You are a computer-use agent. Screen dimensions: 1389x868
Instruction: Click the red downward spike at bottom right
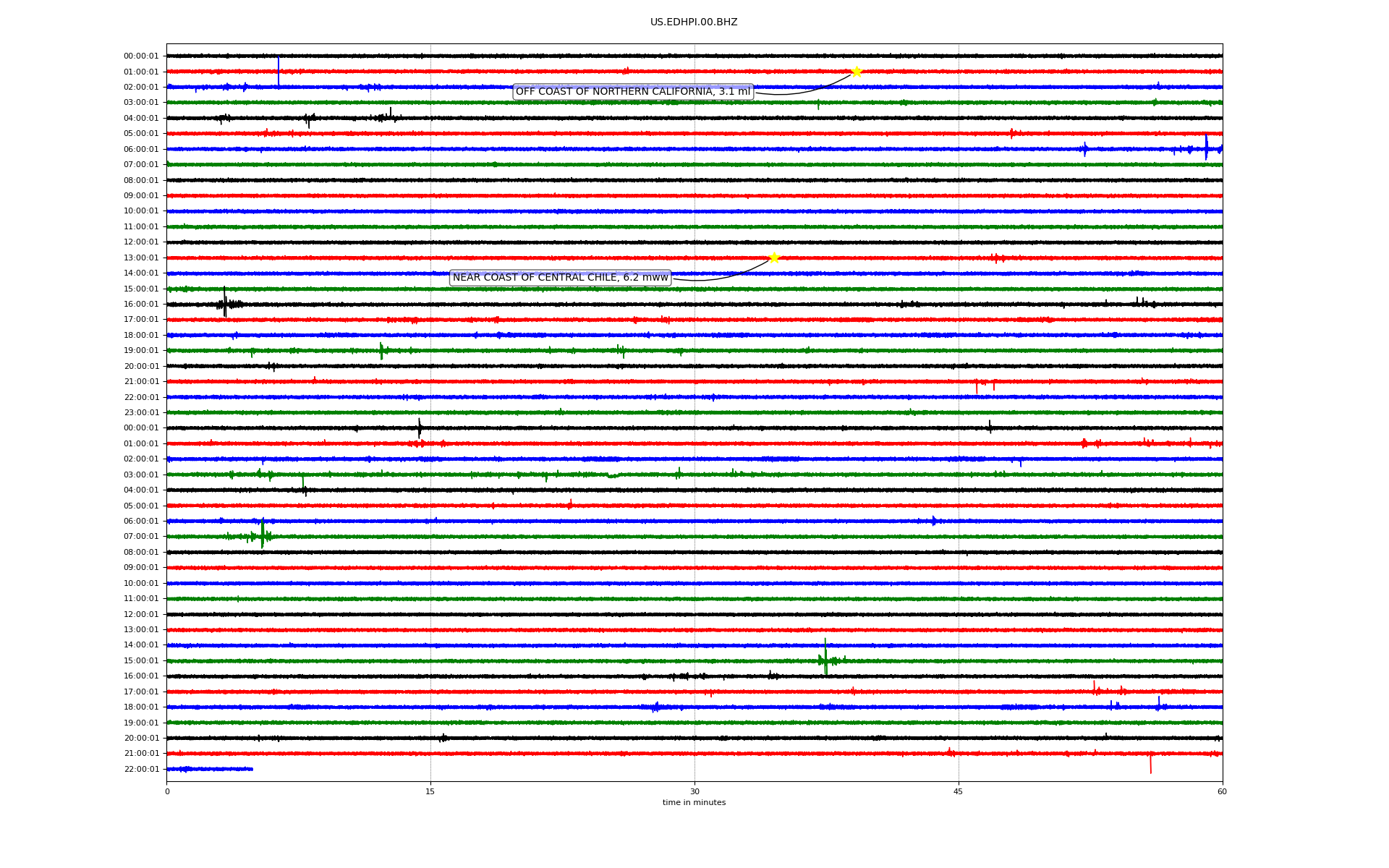pyautogui.click(x=1151, y=764)
